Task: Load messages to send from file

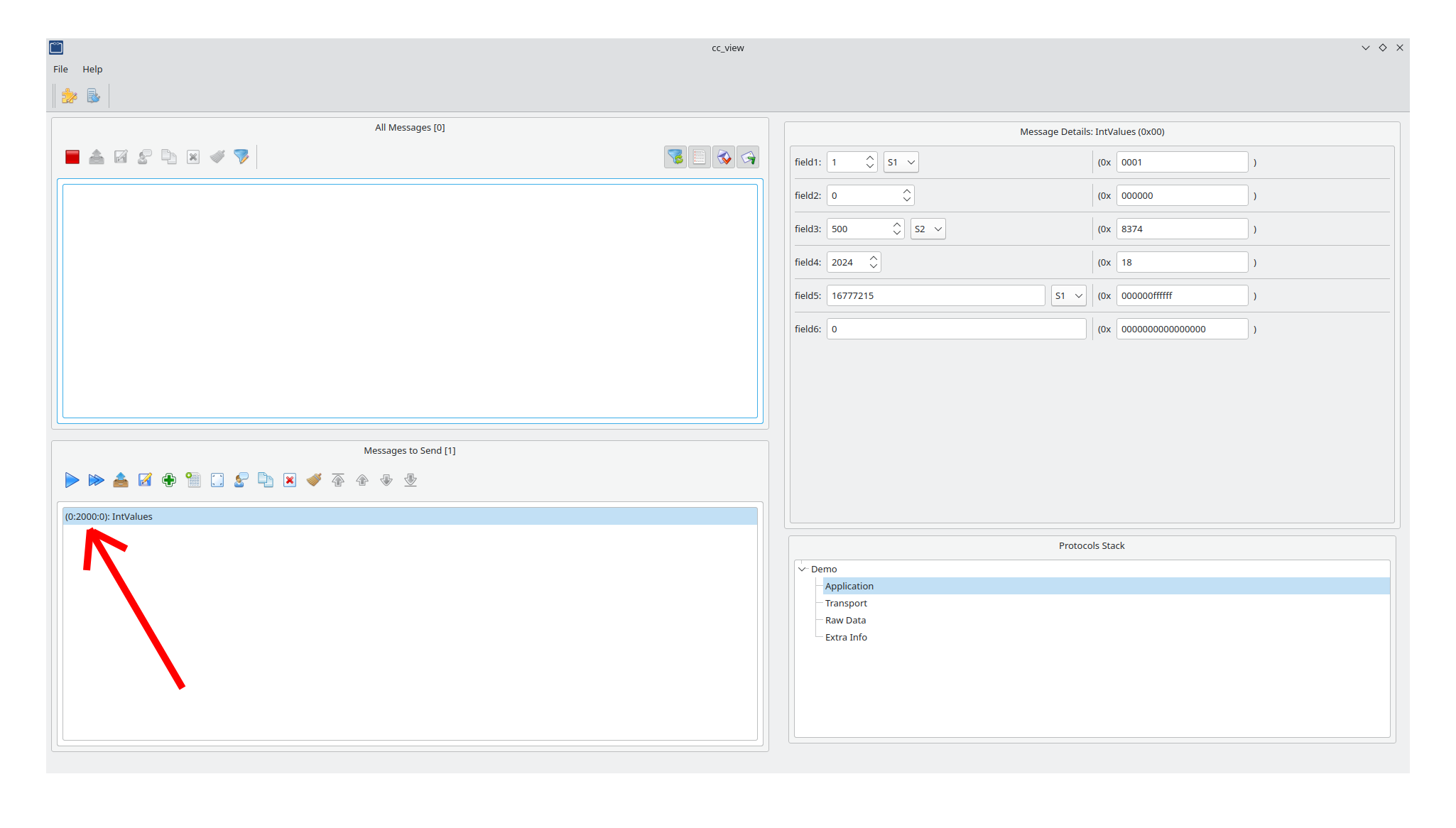Action: (x=121, y=480)
